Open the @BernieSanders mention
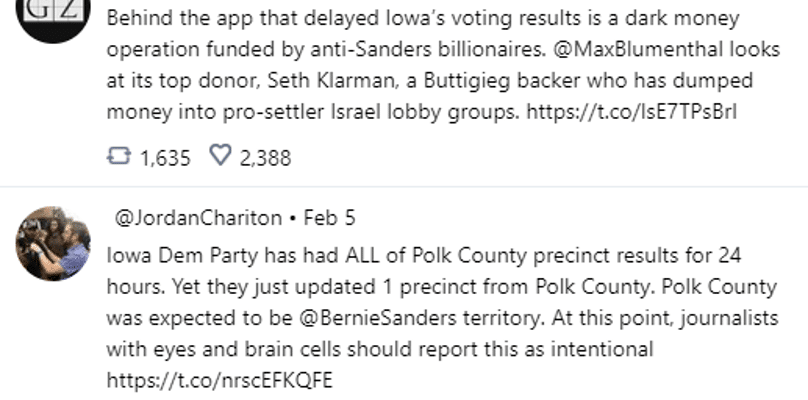 click(377, 318)
